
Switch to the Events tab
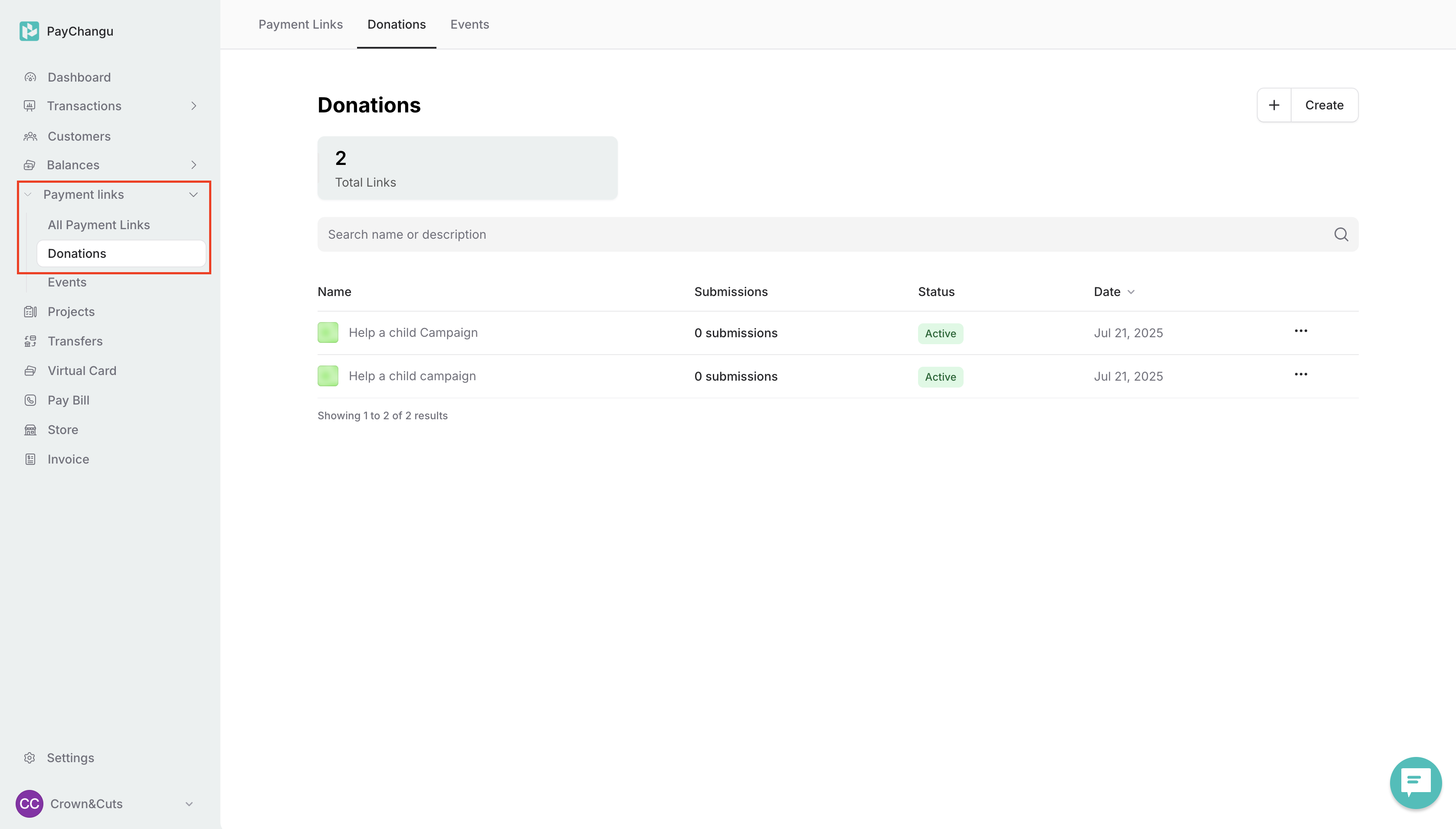point(469,24)
